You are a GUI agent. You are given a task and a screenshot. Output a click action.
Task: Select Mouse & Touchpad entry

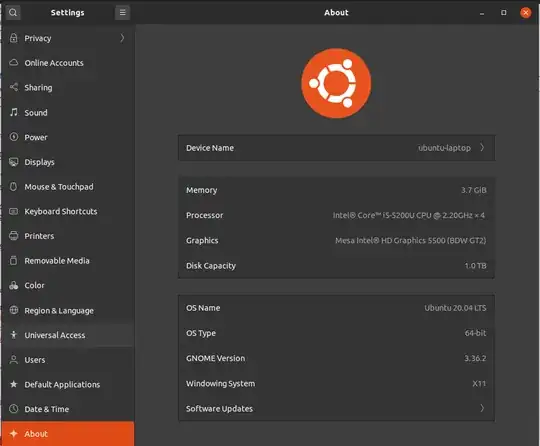(68, 187)
